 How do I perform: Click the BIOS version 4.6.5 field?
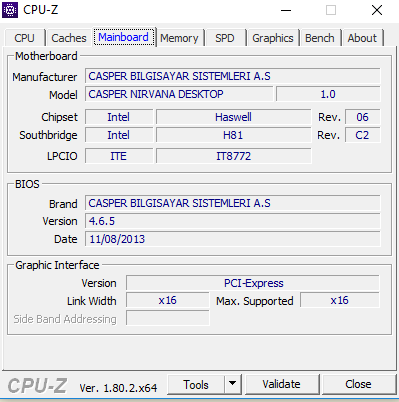tap(232, 221)
